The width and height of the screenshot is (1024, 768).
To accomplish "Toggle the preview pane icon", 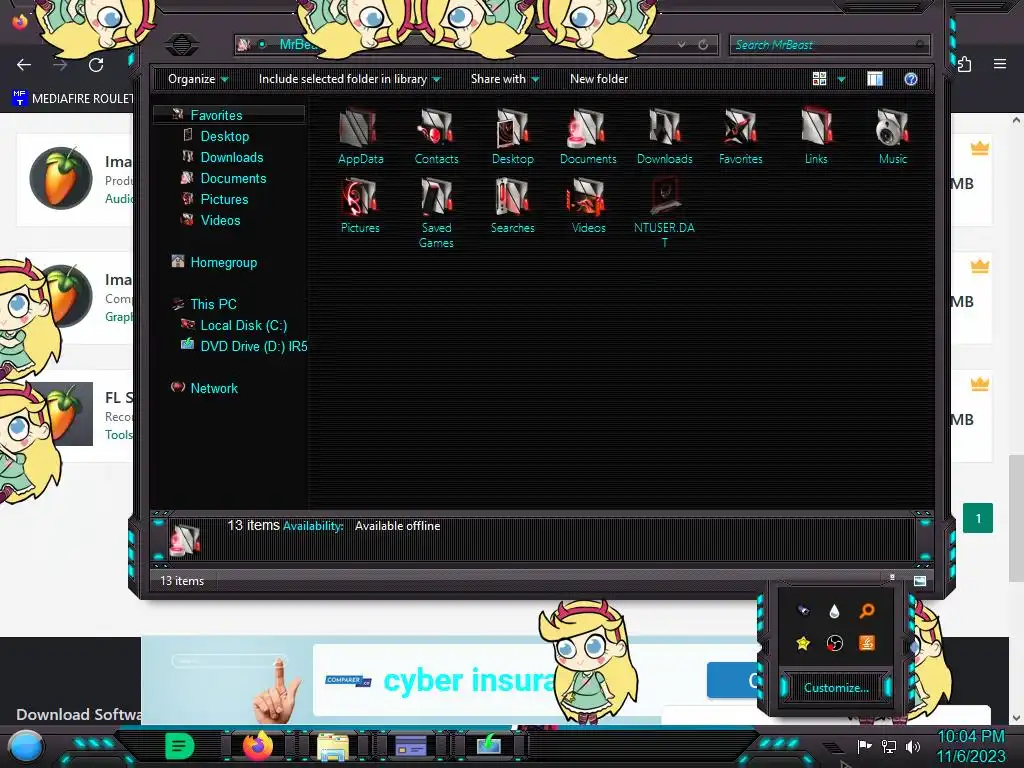I will point(874,79).
